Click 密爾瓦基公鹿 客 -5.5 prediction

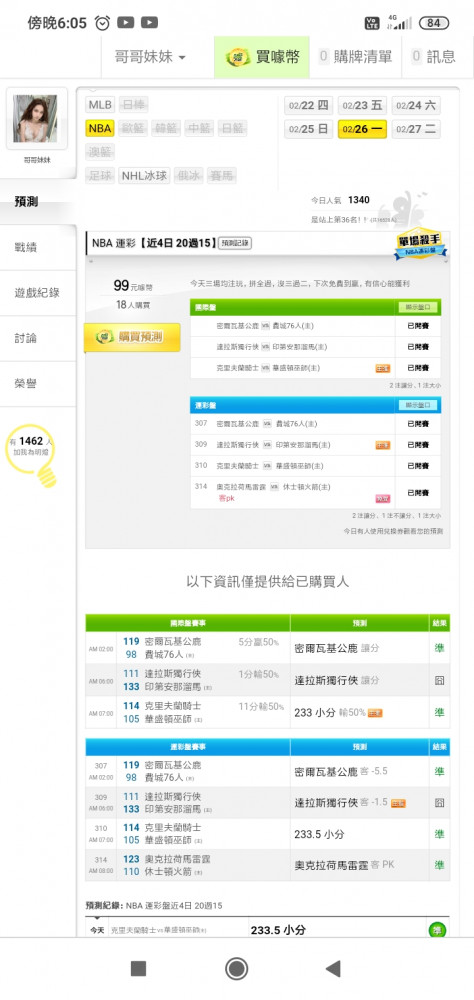coord(341,772)
